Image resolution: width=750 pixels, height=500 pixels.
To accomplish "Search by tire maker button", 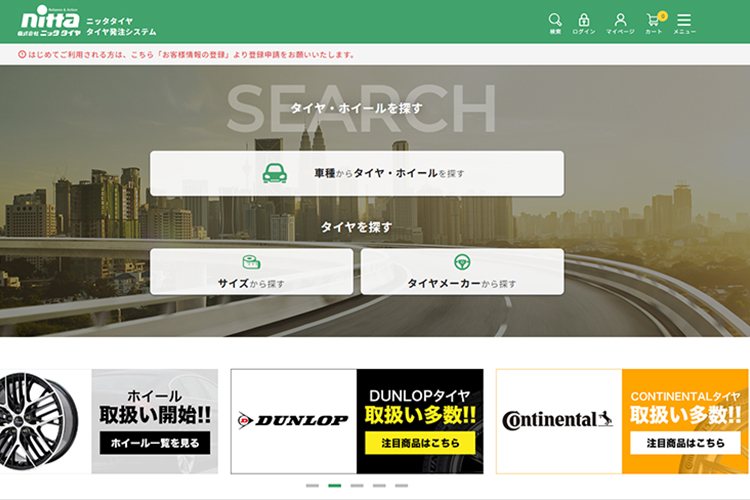I will coord(462,271).
